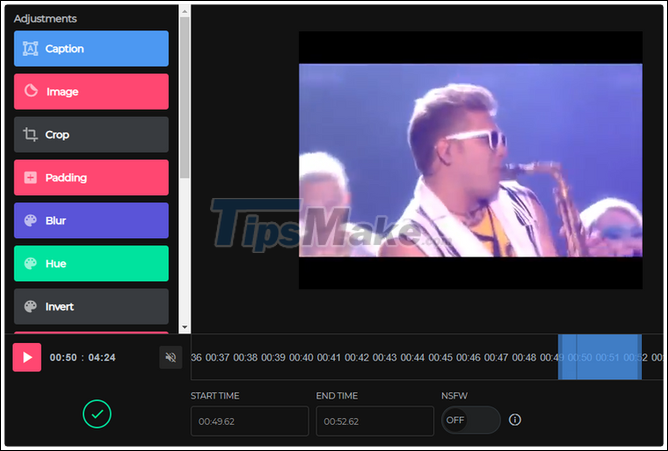668x451 pixels.
Task: Edit the End Time field
Action: point(375,421)
